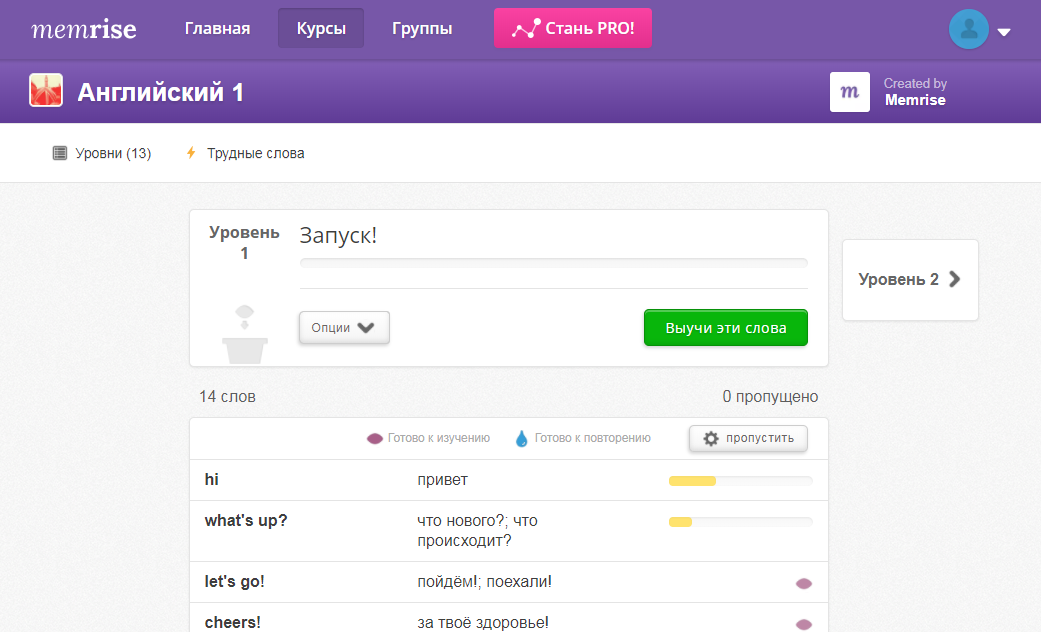Click the memrise logo to go home

click(84, 28)
